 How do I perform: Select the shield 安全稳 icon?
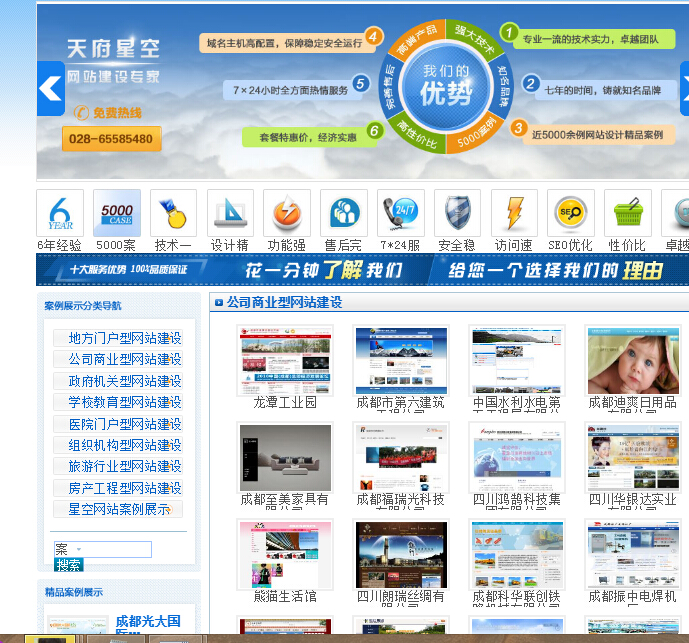click(457, 213)
